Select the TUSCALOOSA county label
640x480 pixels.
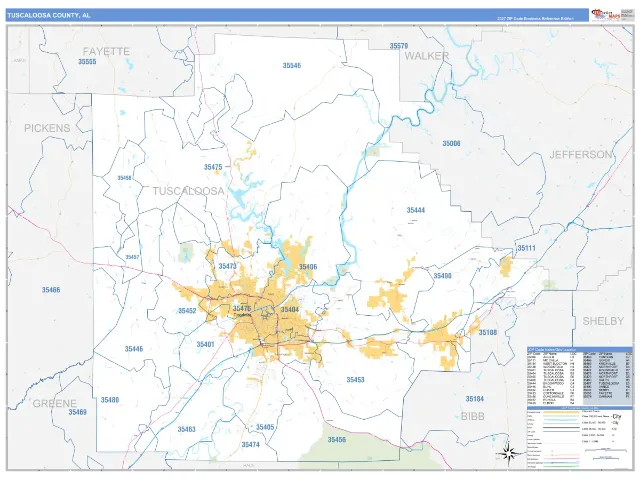(189, 191)
